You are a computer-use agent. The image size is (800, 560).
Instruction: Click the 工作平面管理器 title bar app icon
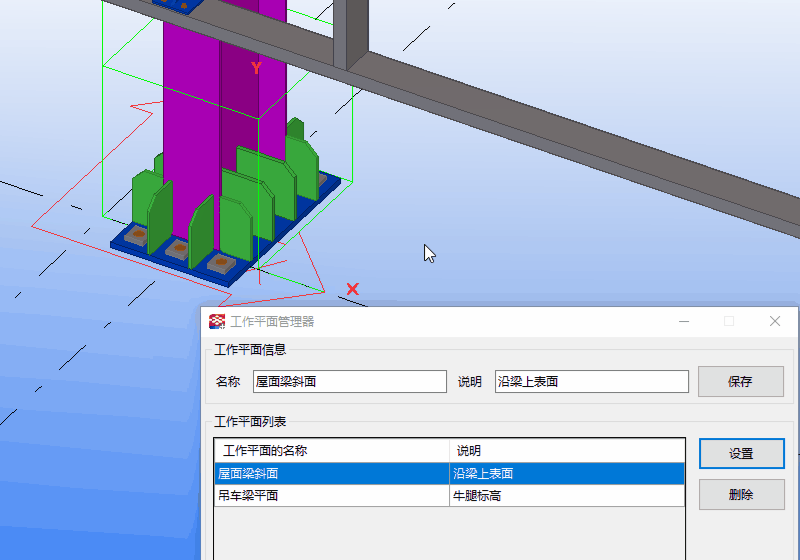click(217, 321)
